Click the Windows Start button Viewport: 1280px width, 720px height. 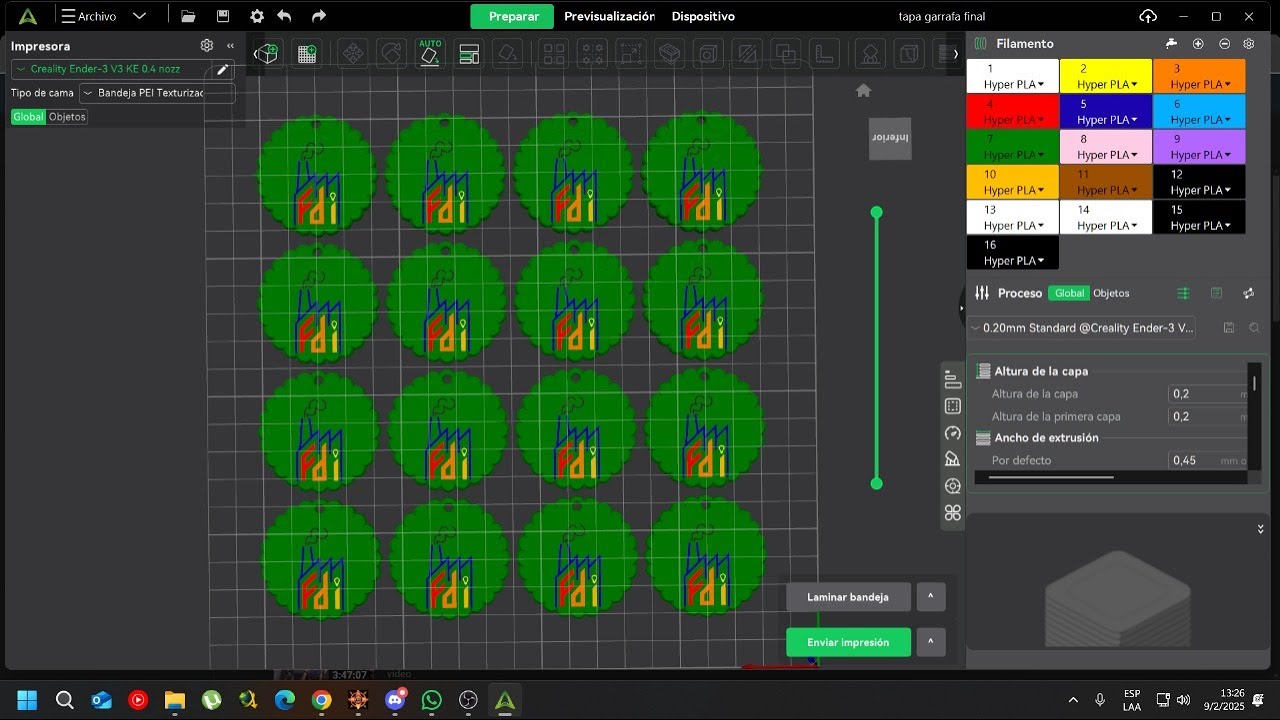pos(27,700)
